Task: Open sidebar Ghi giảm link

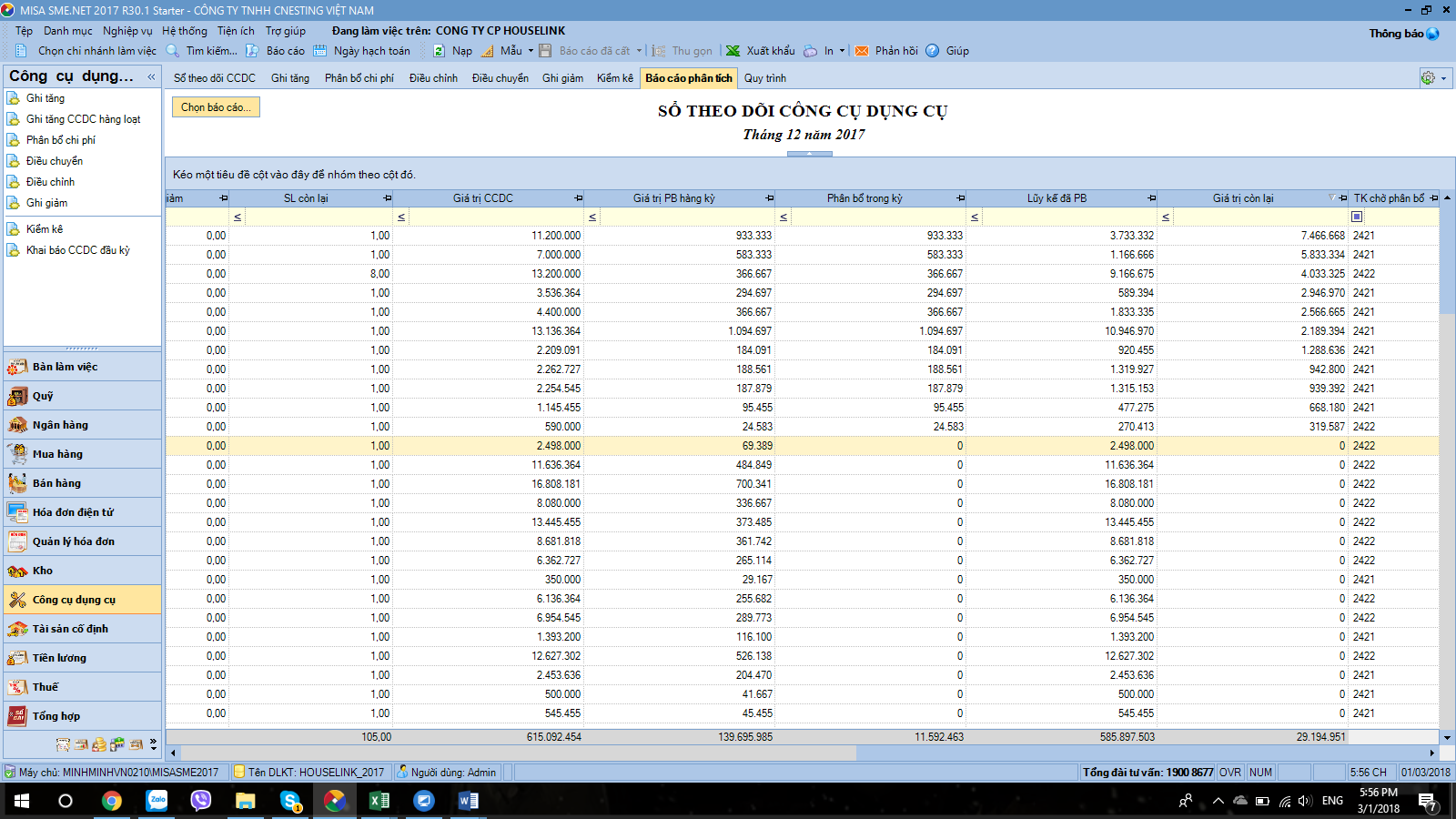Action: tap(46, 203)
